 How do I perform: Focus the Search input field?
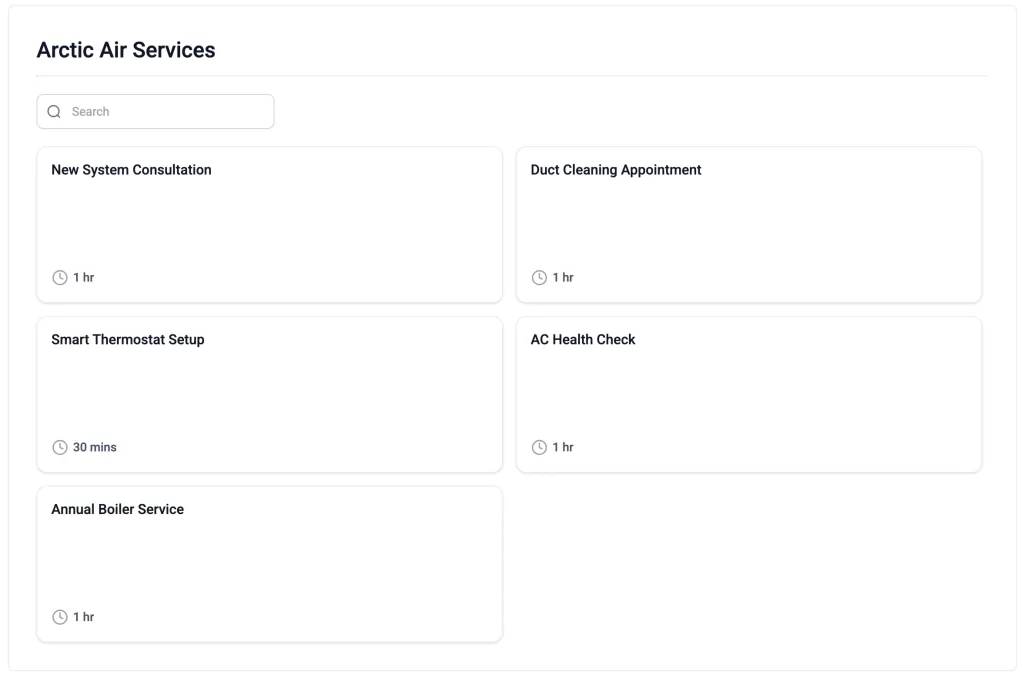pos(165,112)
